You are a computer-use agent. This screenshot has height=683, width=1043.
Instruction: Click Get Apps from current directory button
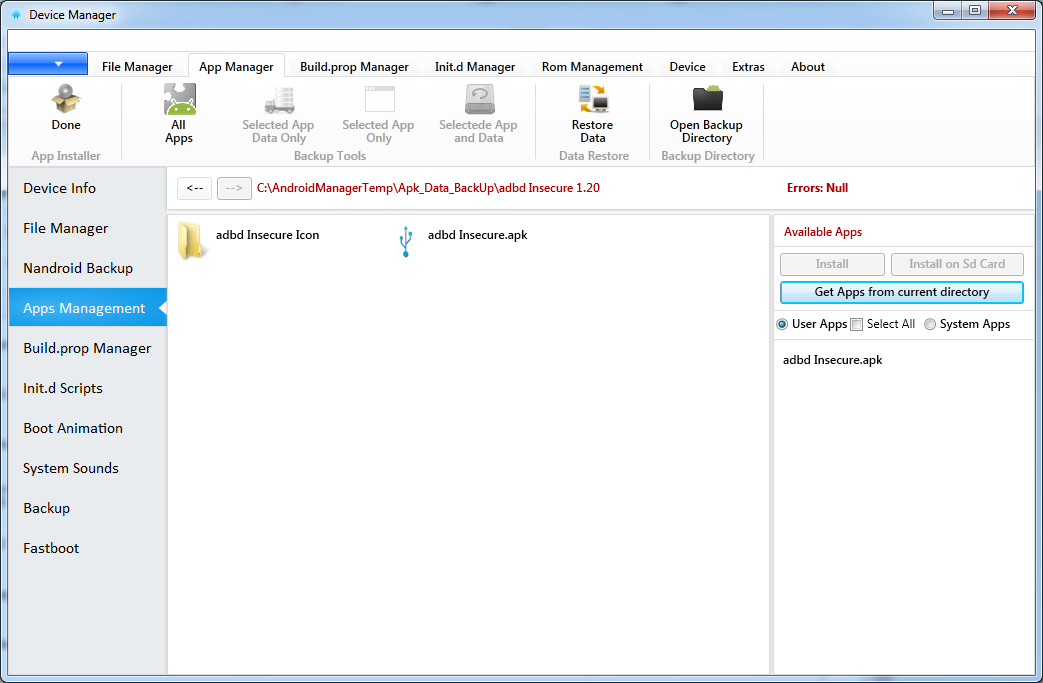tap(901, 292)
